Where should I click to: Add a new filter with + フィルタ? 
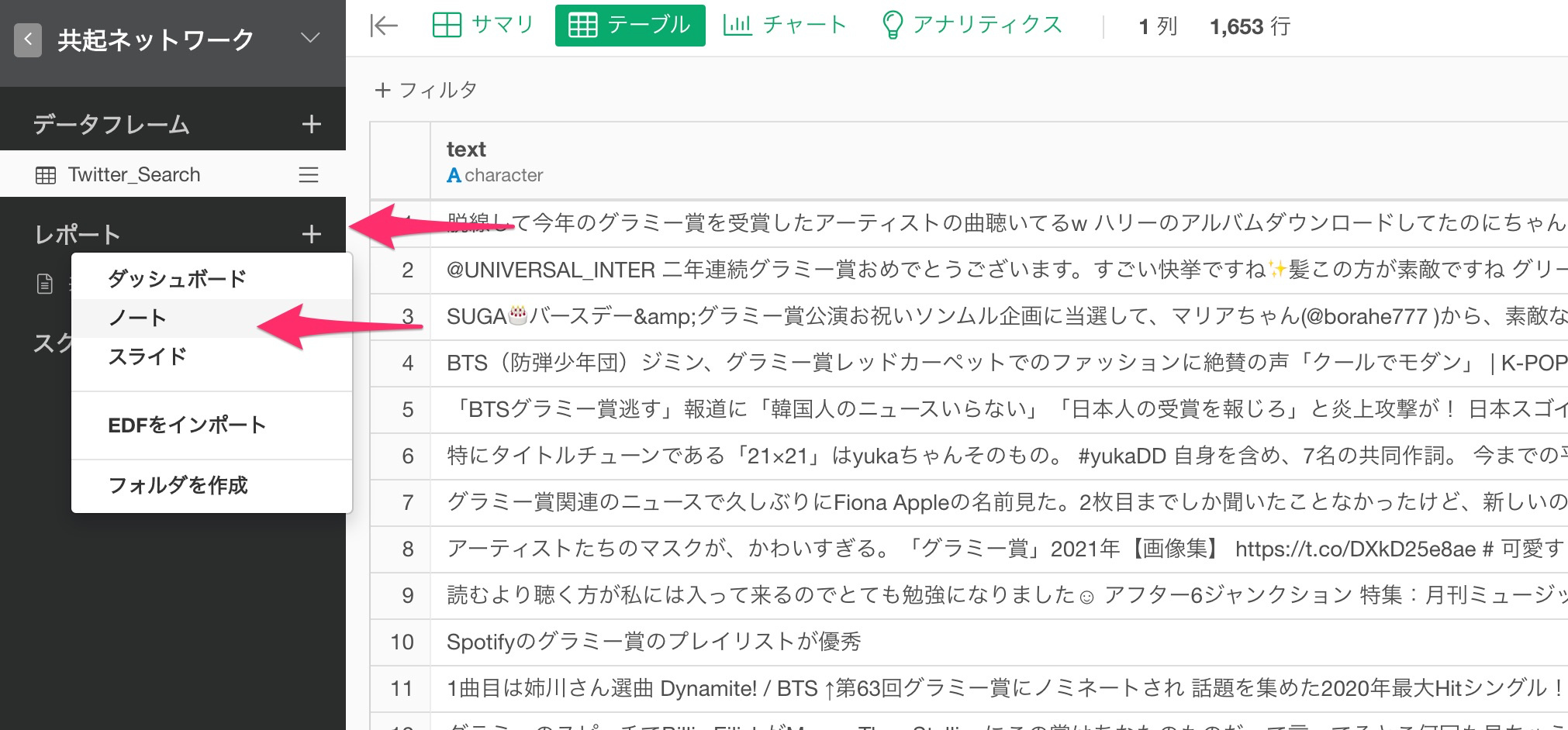pos(425,90)
